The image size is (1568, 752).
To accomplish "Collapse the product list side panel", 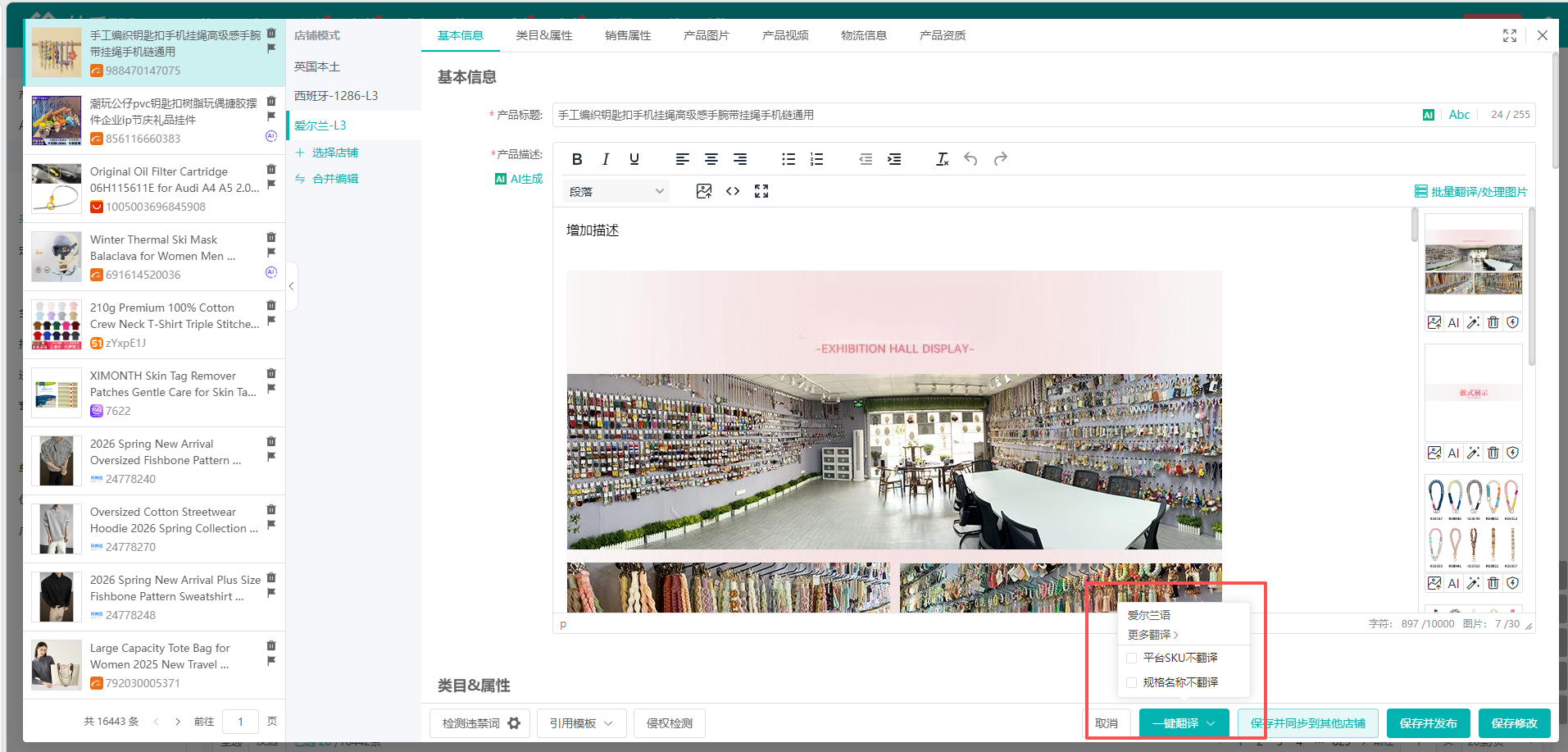I will coord(291,286).
